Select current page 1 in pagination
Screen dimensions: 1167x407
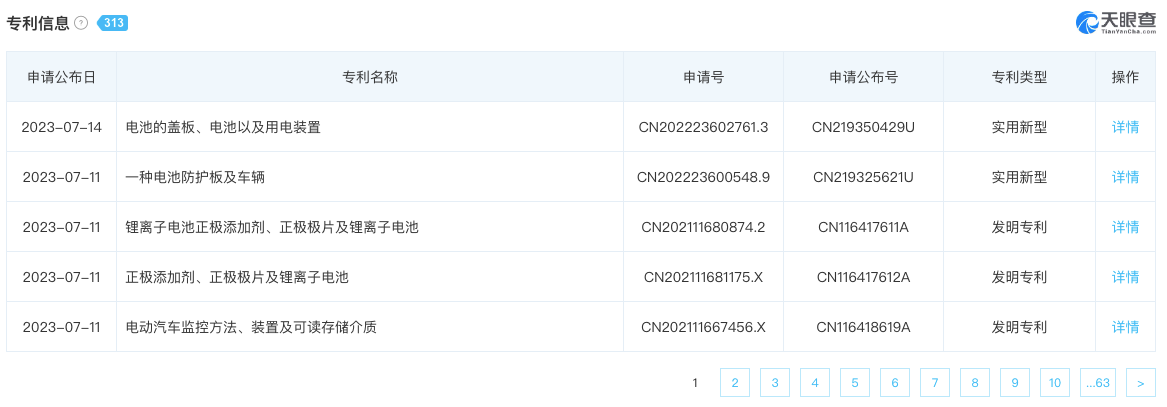coord(695,383)
